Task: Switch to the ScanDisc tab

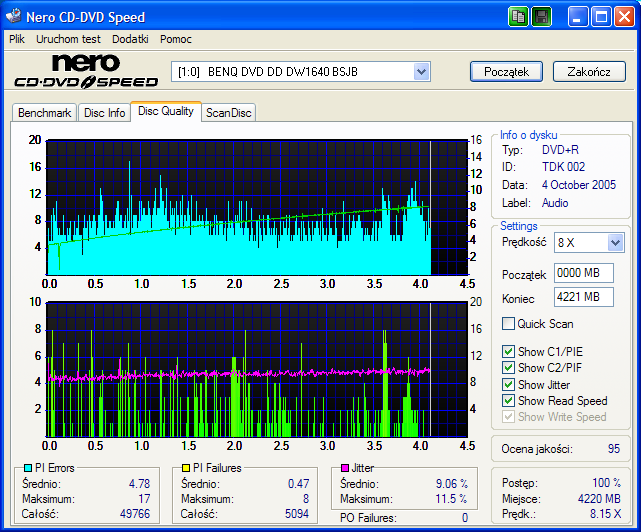Action: [x=229, y=113]
